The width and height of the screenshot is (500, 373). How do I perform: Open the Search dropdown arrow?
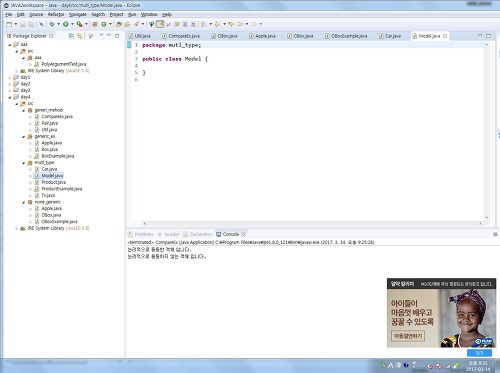[143, 24]
